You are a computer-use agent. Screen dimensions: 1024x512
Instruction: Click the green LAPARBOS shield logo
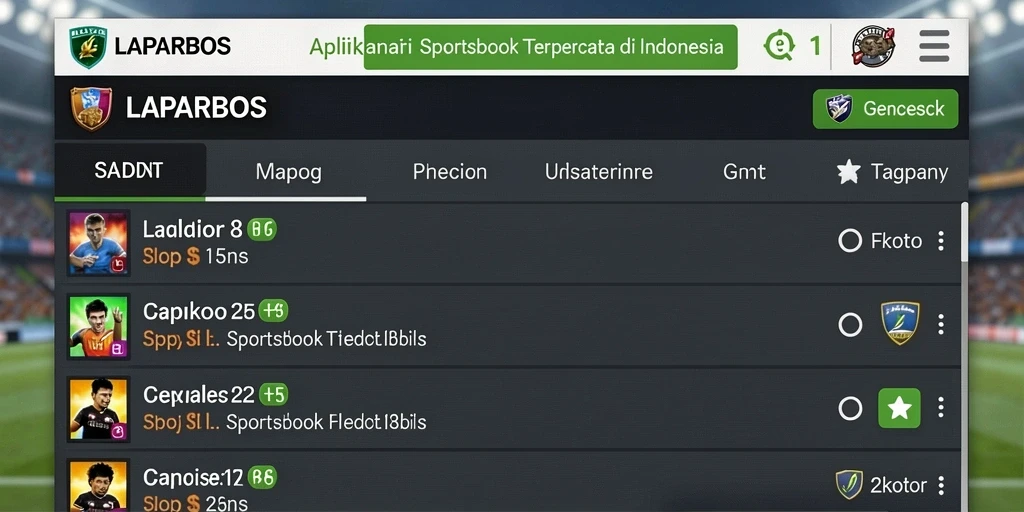(x=88, y=46)
